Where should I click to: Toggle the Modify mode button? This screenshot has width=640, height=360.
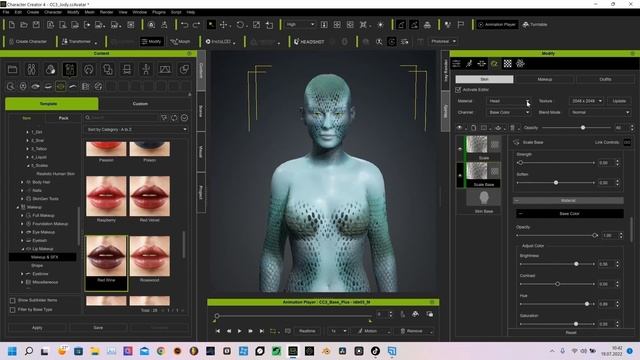click(151, 42)
